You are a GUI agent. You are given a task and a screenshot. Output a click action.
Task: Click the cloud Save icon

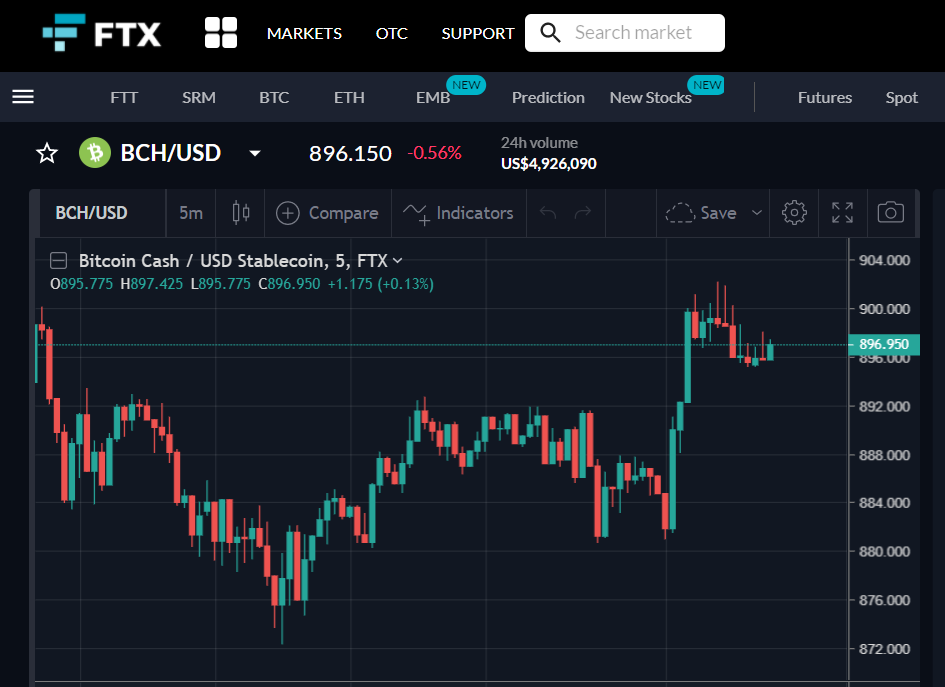680,213
